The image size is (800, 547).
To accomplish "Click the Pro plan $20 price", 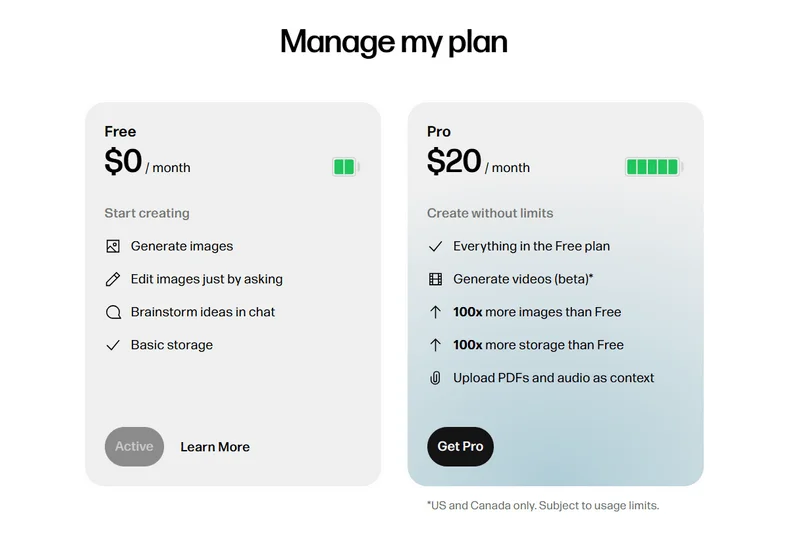I will (454, 162).
